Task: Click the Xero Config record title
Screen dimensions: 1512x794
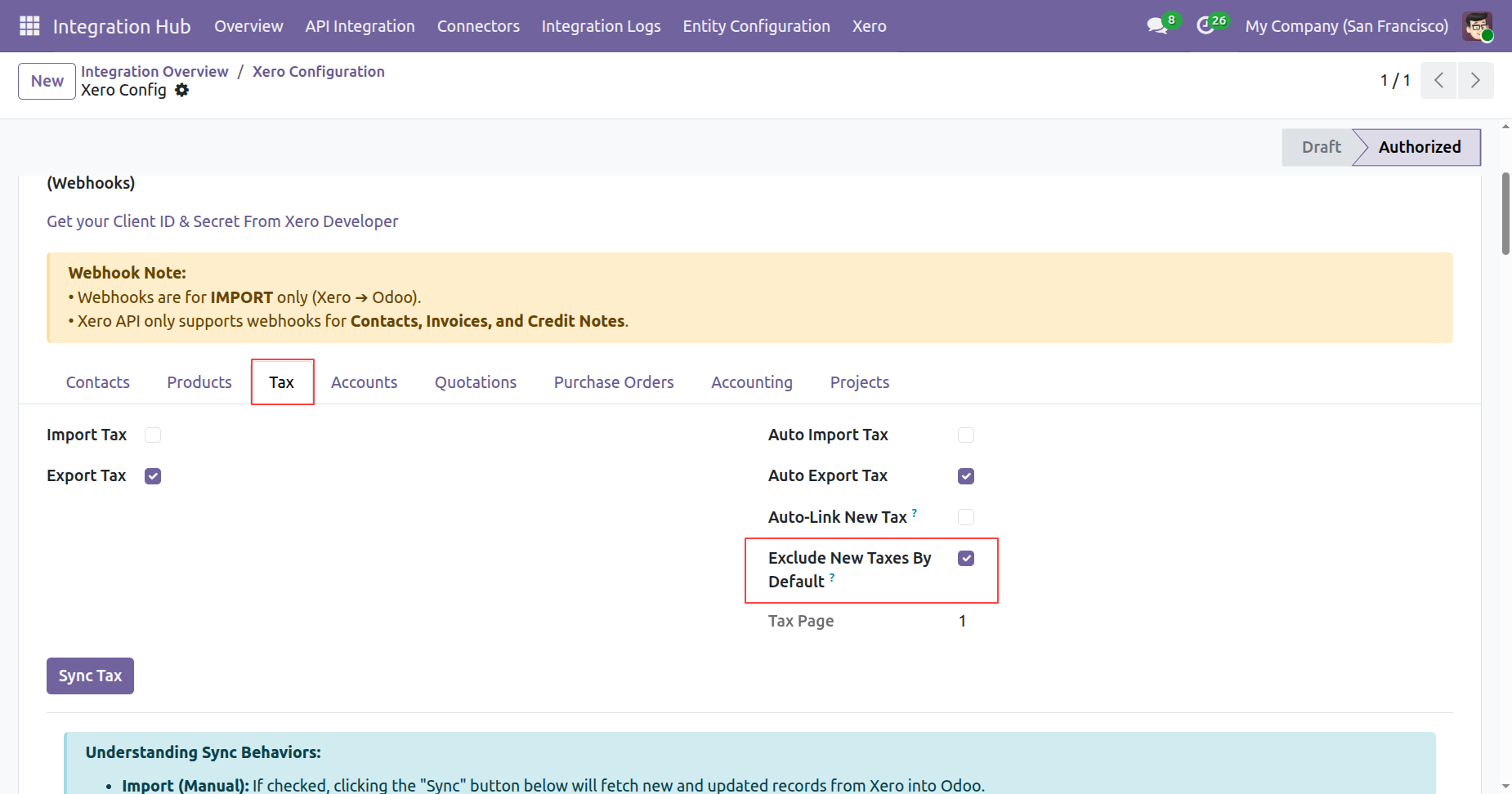Action: click(123, 90)
